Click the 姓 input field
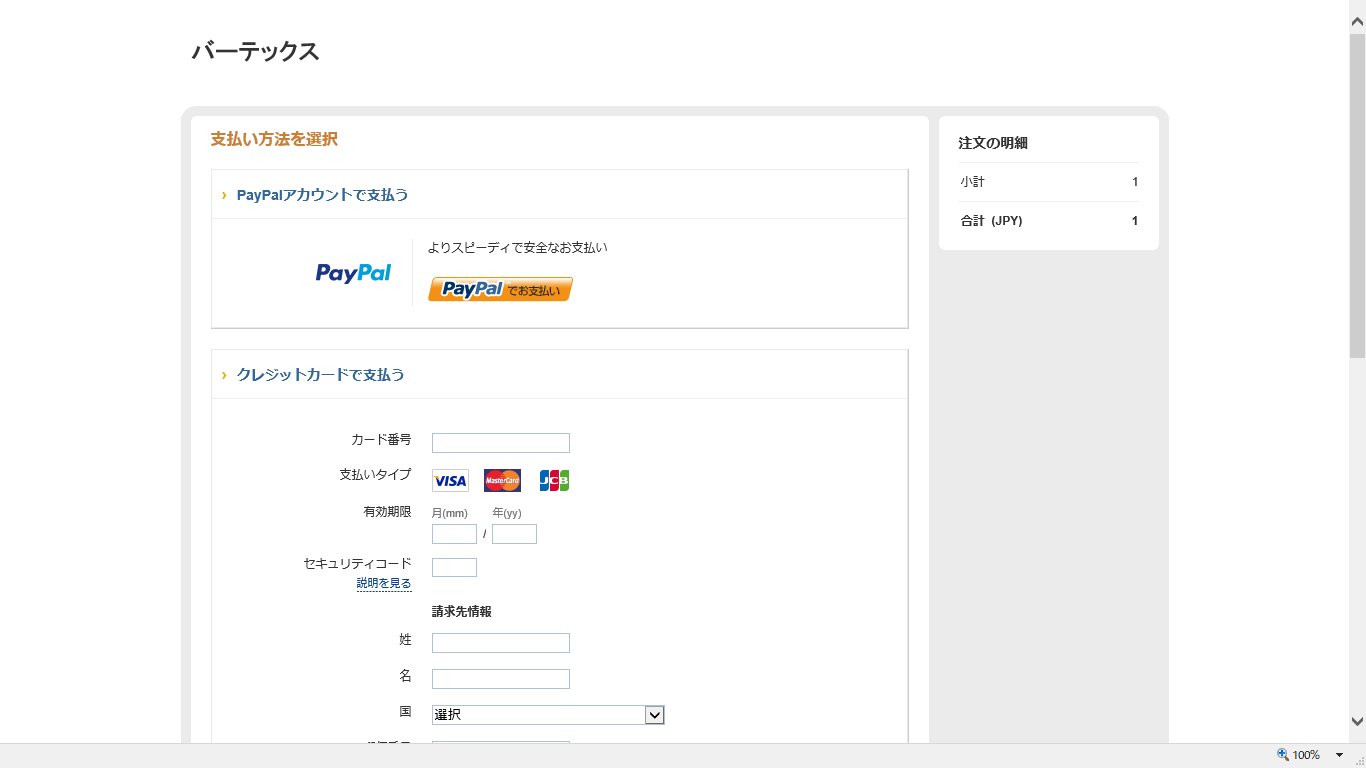The height and width of the screenshot is (768, 1366). click(x=501, y=643)
